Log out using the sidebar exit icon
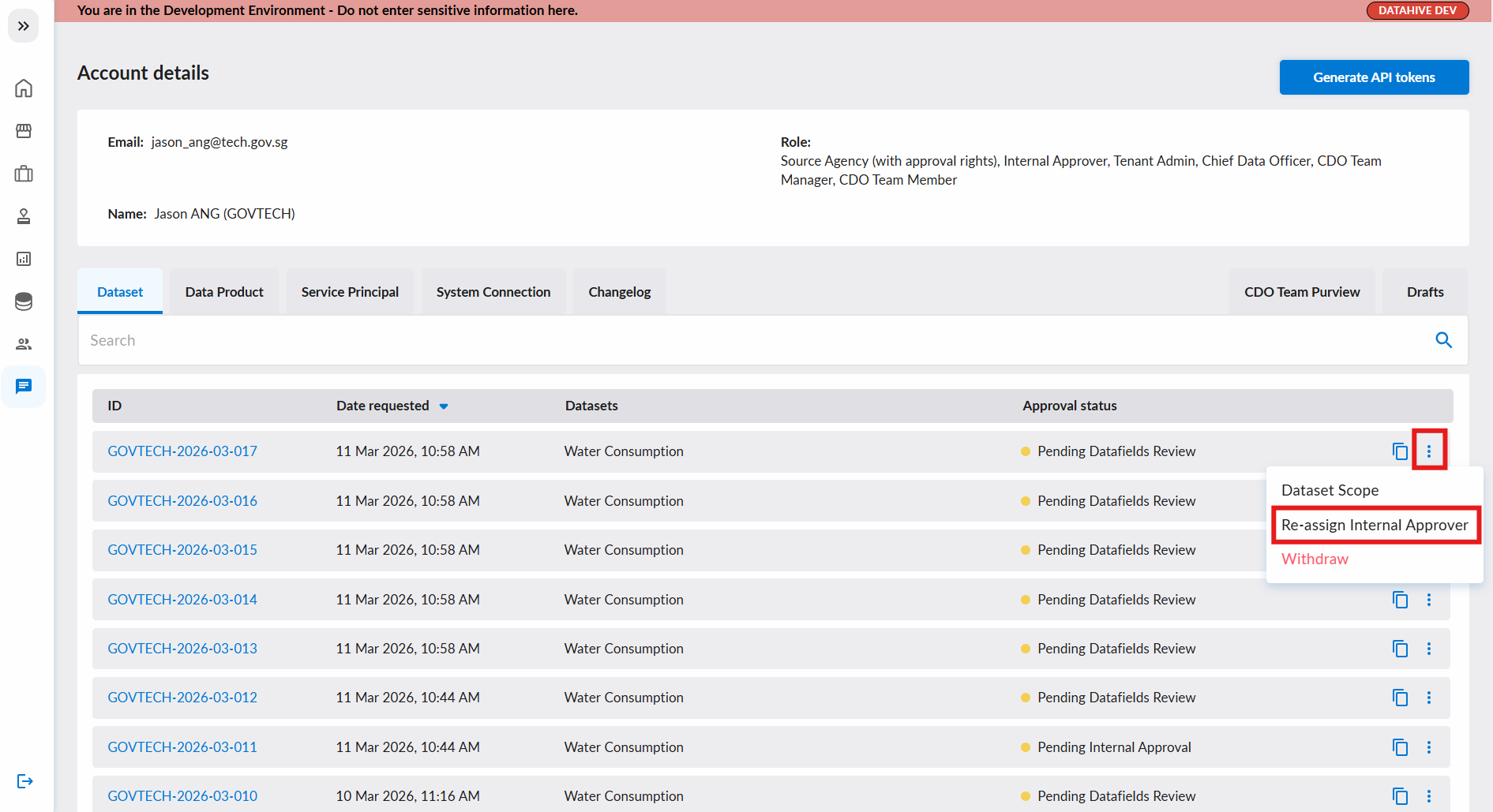1493x812 pixels. [24, 781]
